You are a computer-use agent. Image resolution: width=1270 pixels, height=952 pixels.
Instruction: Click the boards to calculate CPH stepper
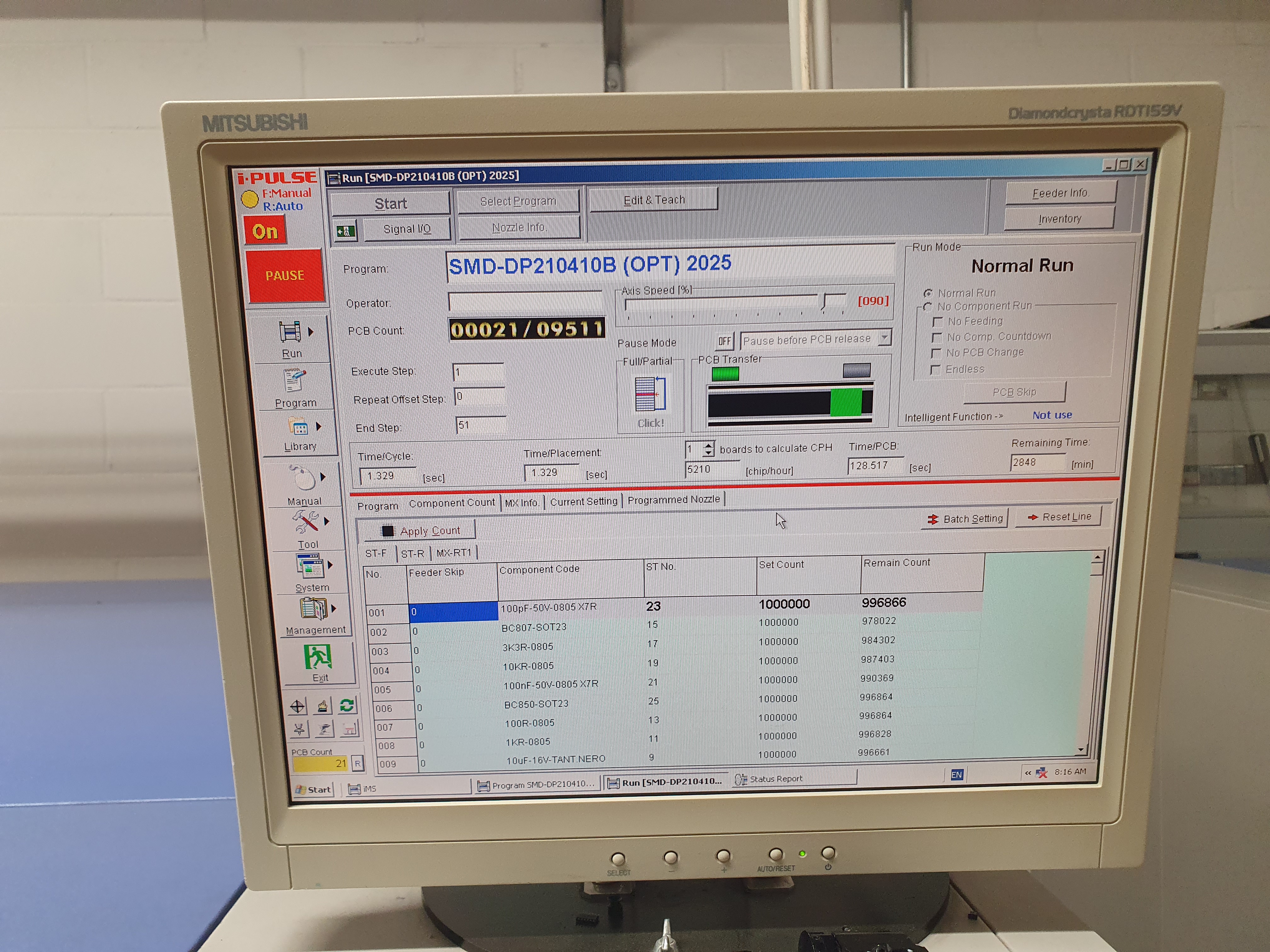[708, 449]
